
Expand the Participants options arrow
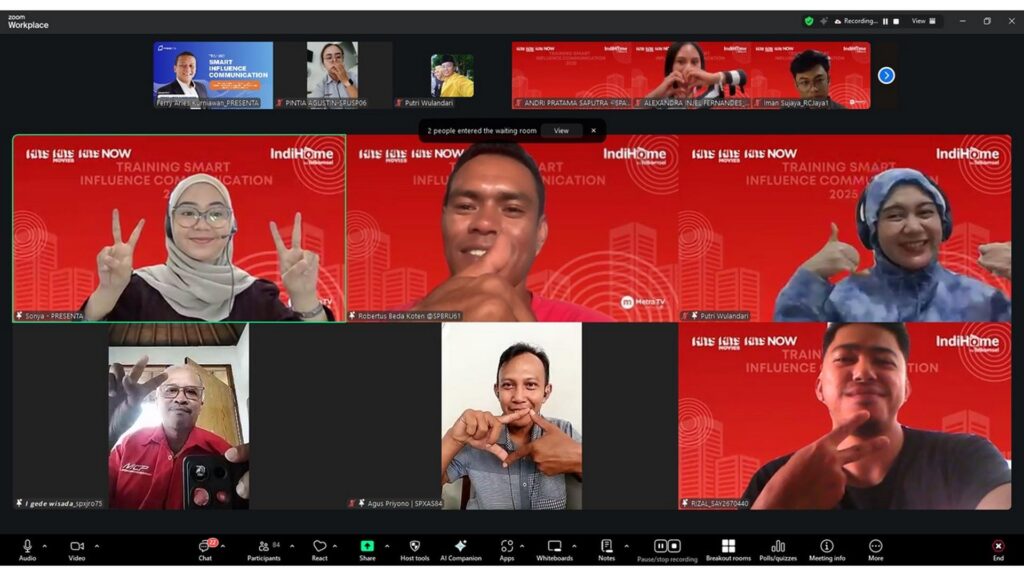click(x=292, y=546)
